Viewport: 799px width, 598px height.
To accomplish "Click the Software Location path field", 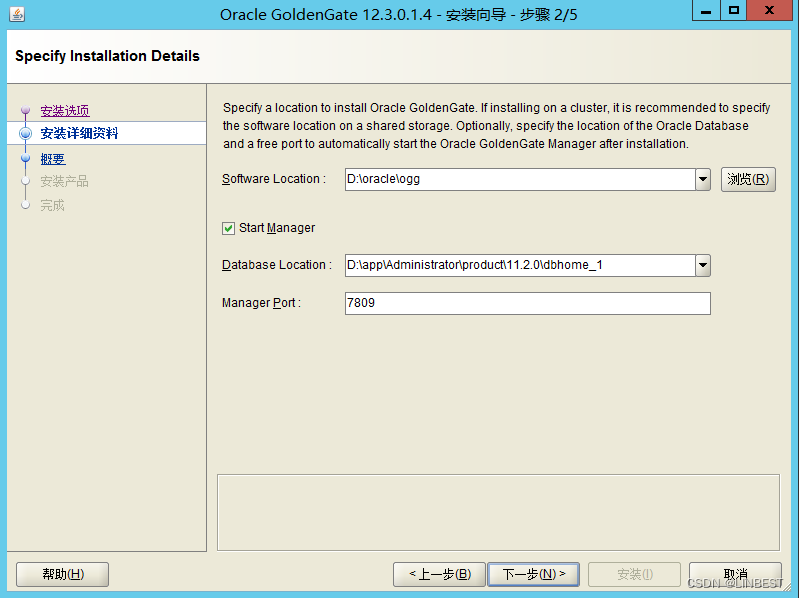I will click(520, 179).
